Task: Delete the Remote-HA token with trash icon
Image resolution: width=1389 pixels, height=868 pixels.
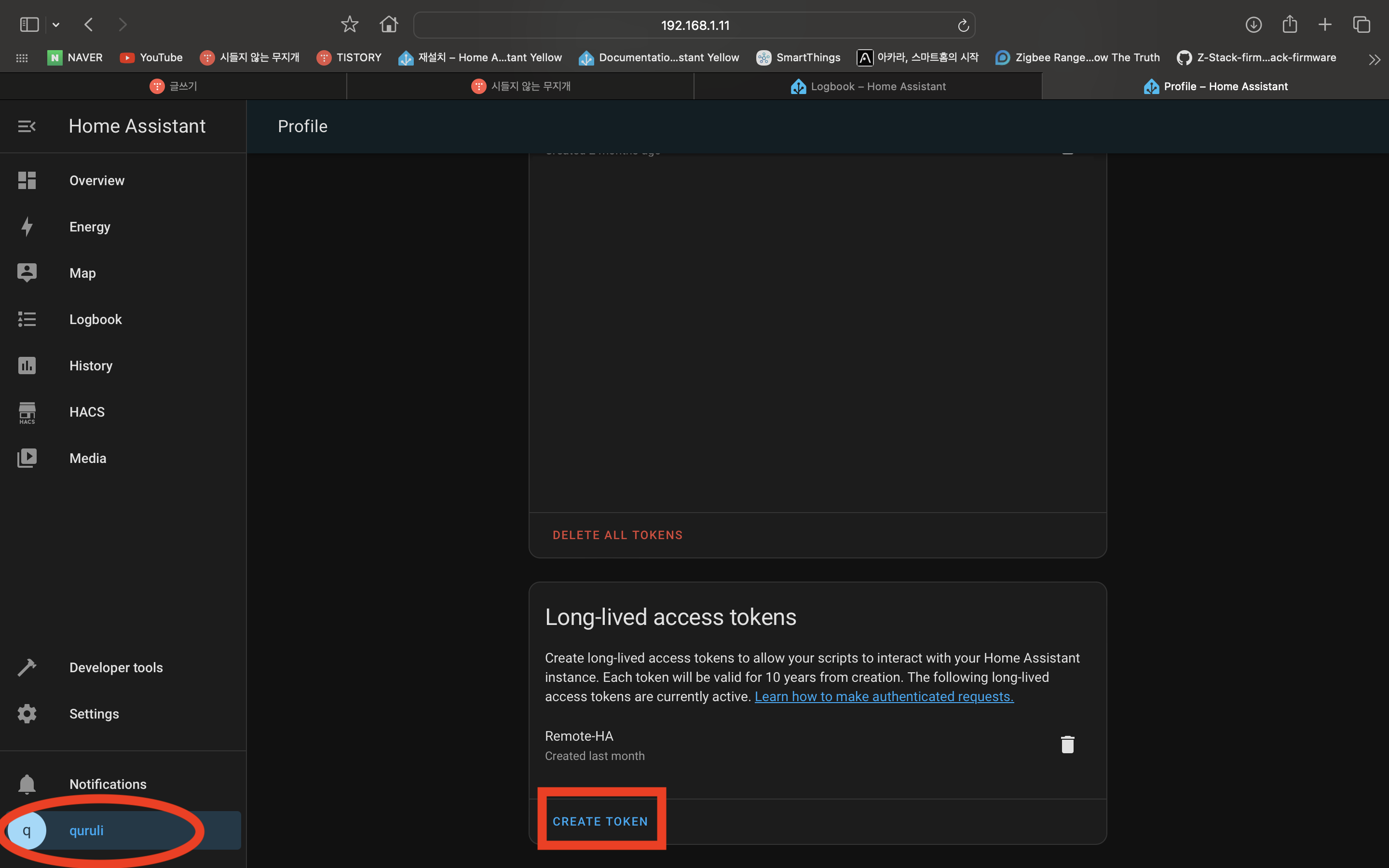Action: [x=1067, y=745]
